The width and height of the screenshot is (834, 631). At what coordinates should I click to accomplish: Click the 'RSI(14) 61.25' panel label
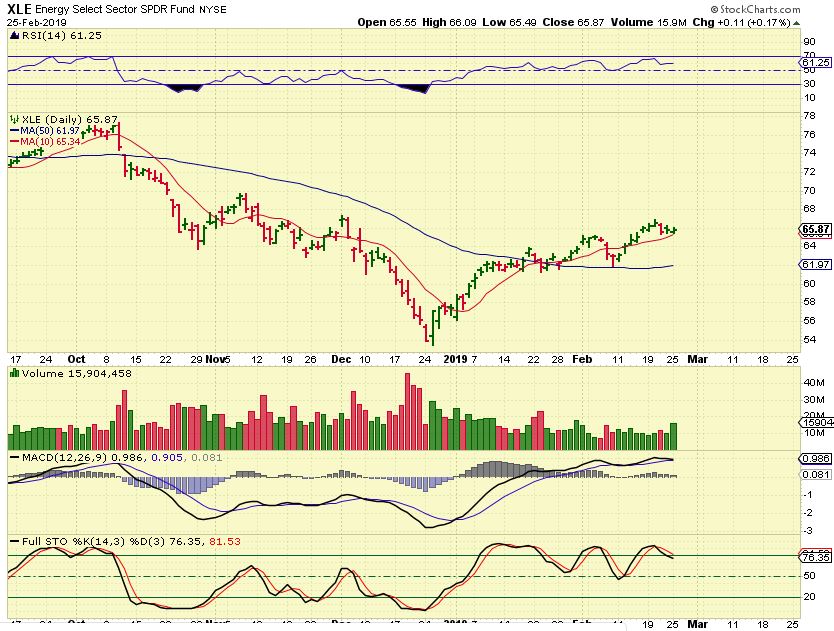pos(62,36)
